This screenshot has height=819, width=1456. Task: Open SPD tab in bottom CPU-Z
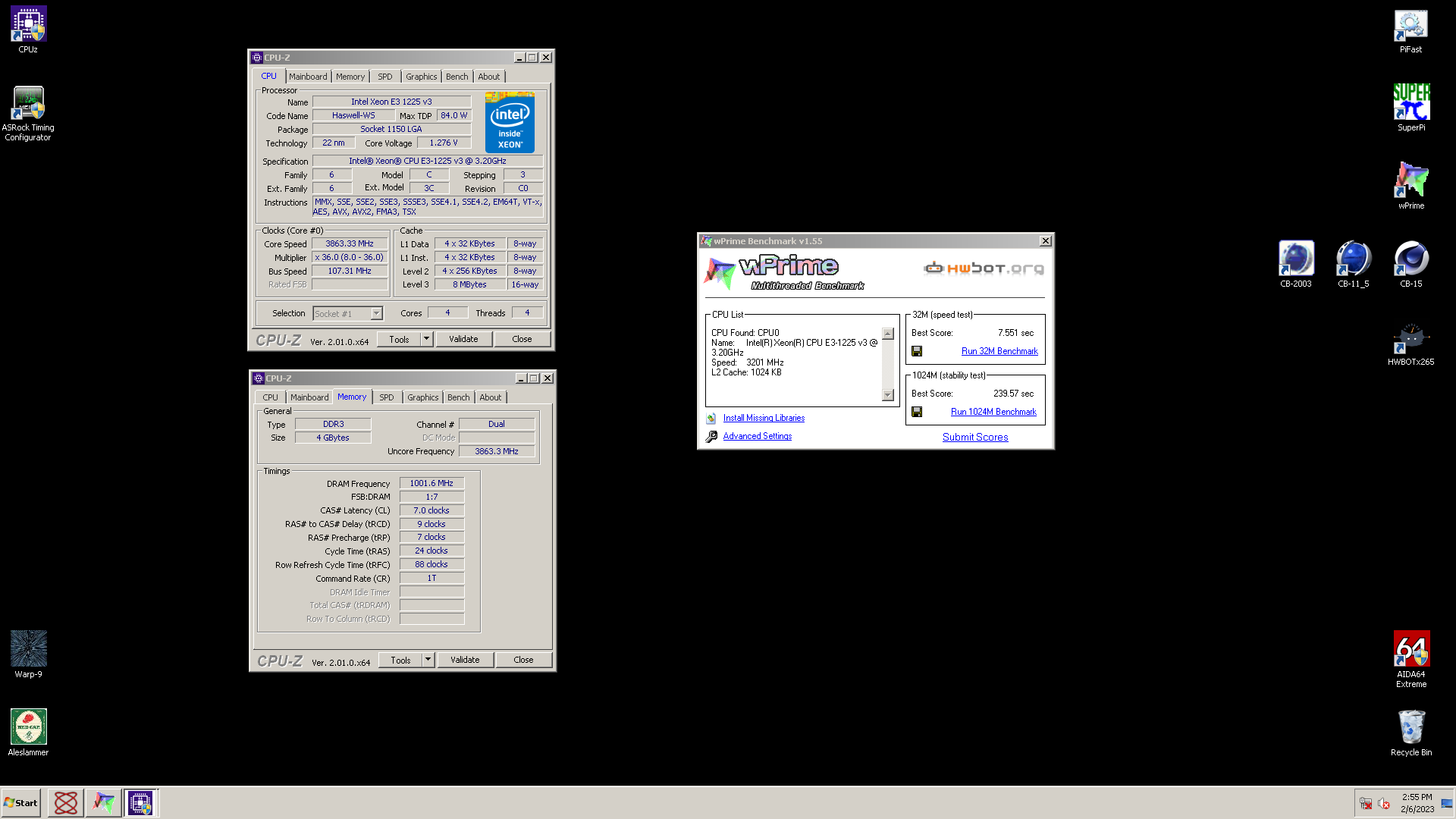point(387,397)
